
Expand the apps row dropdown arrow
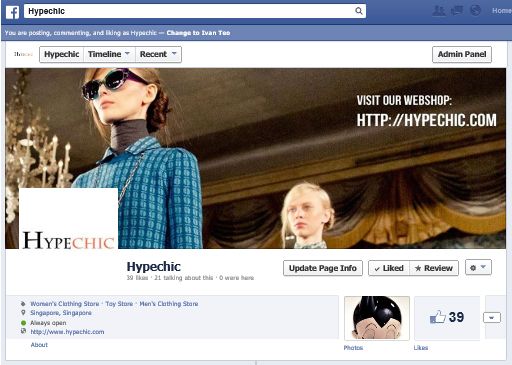tap(492, 318)
